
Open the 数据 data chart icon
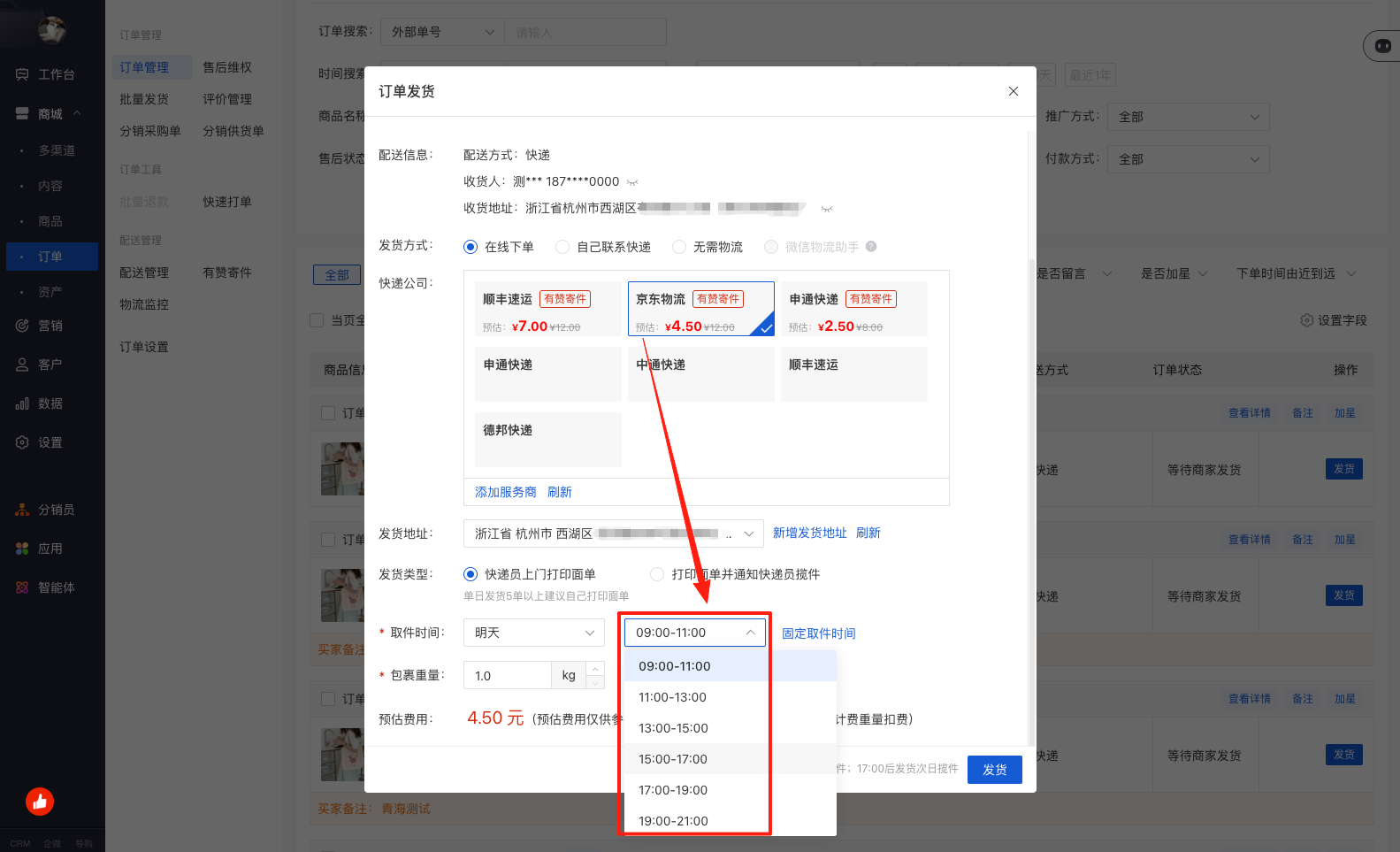click(22, 403)
